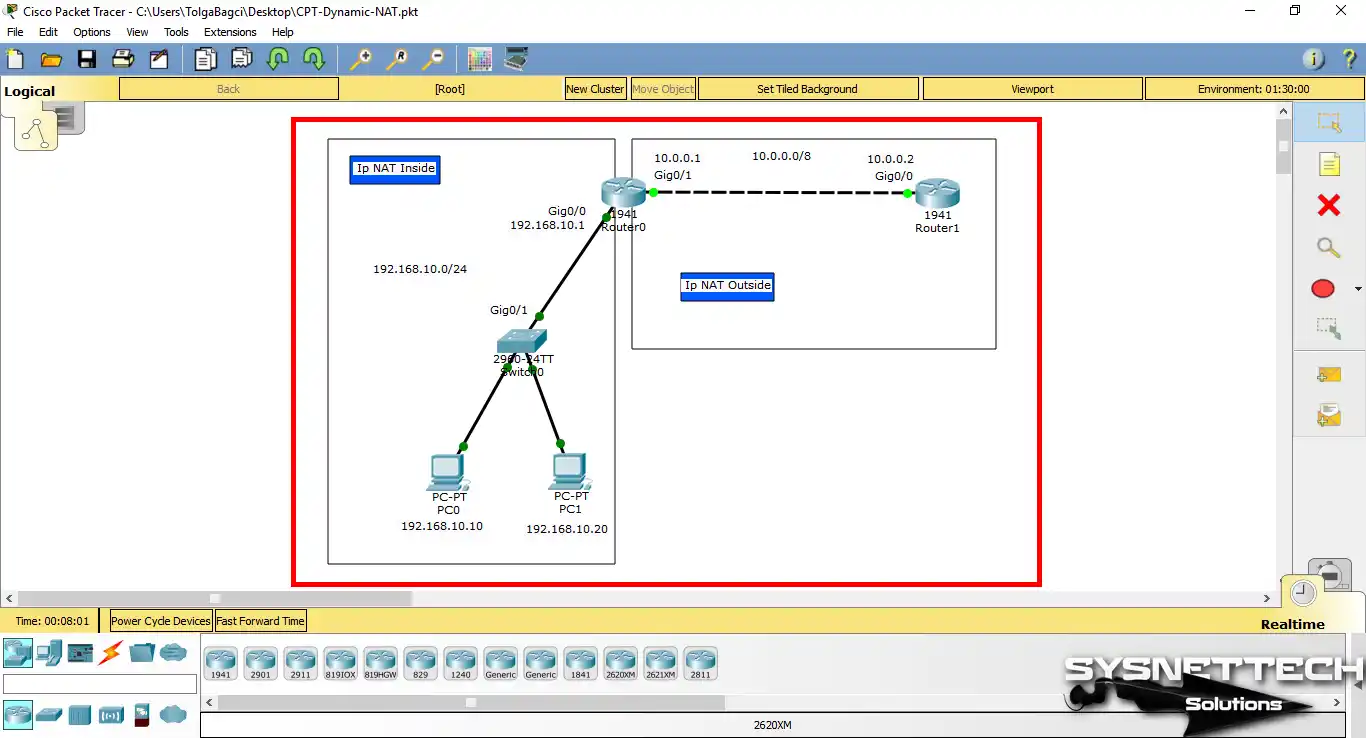
Task: Switch to the Logical workspace tab
Action: tap(27, 90)
